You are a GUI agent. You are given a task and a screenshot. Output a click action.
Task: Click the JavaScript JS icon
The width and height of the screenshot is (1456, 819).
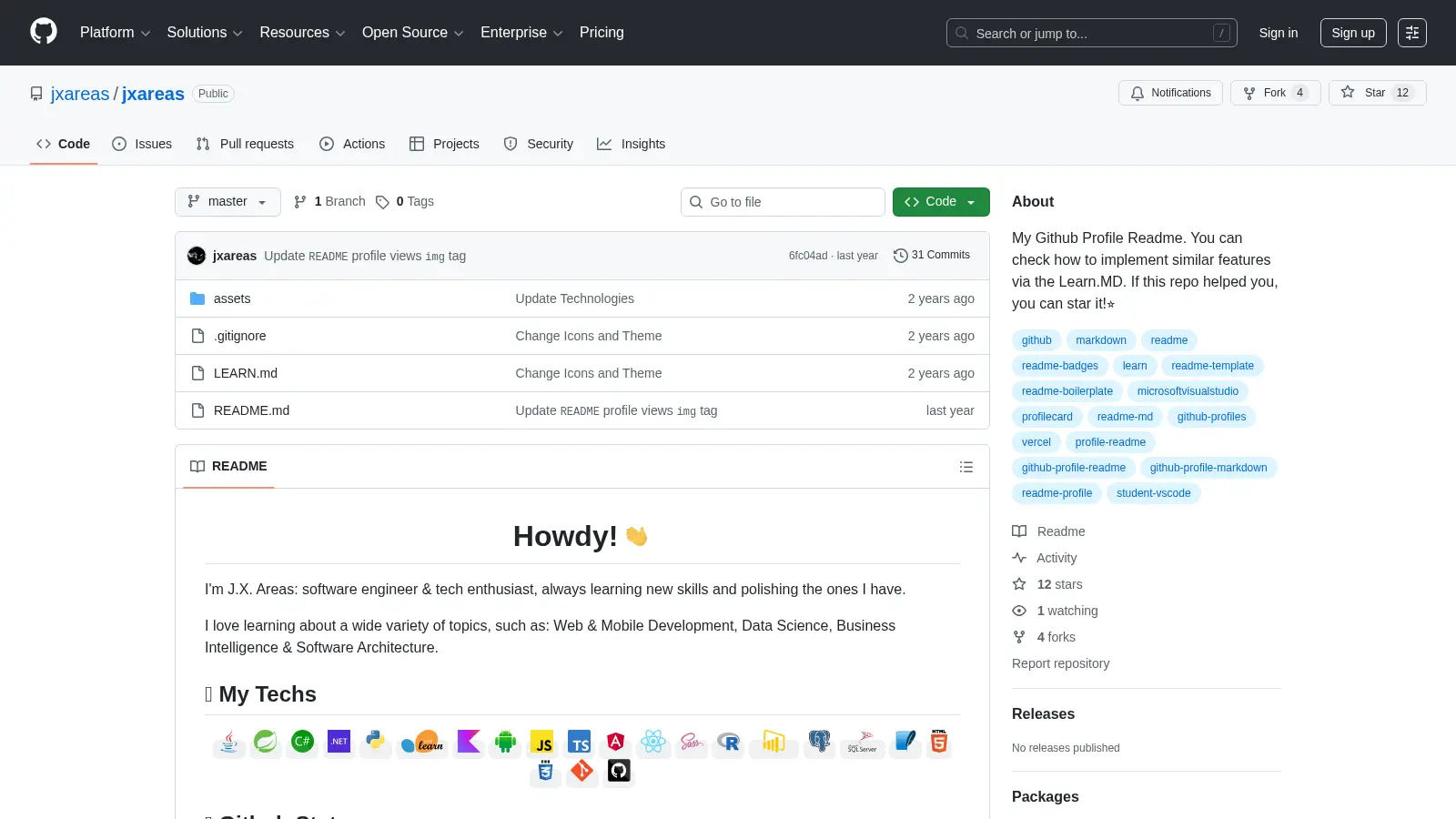pos(542,743)
